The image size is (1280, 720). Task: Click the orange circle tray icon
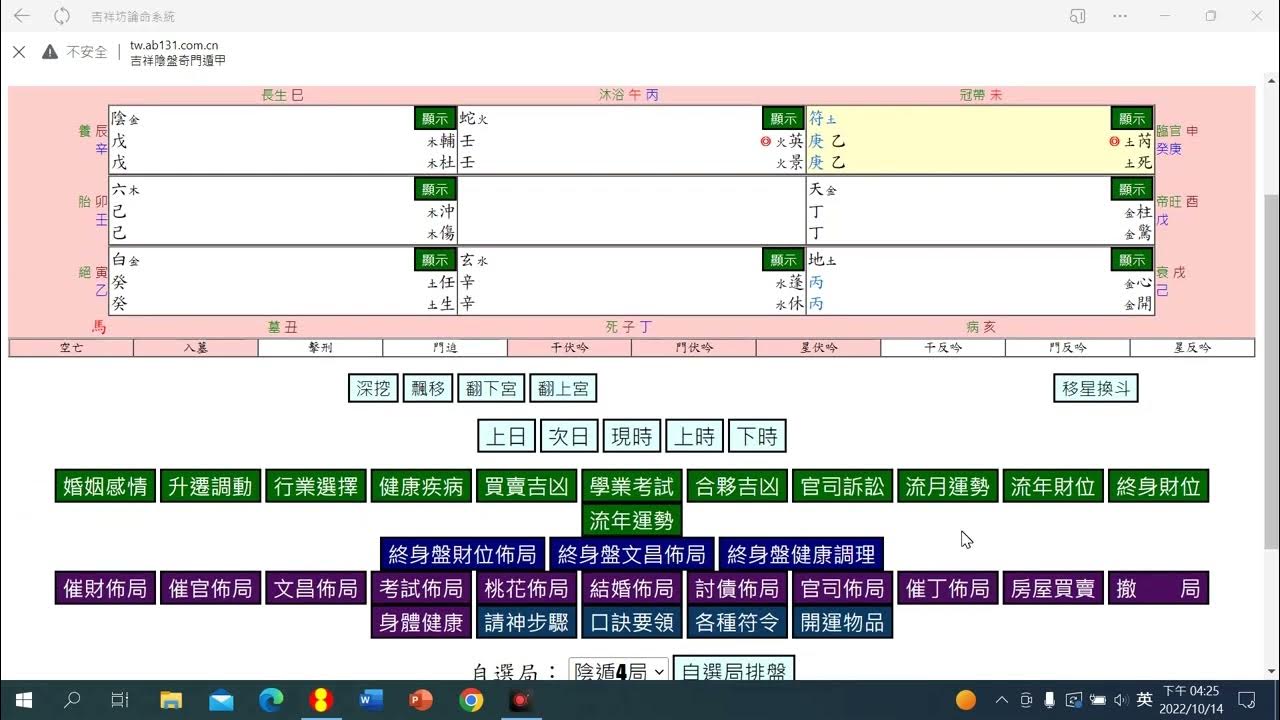tap(966, 700)
